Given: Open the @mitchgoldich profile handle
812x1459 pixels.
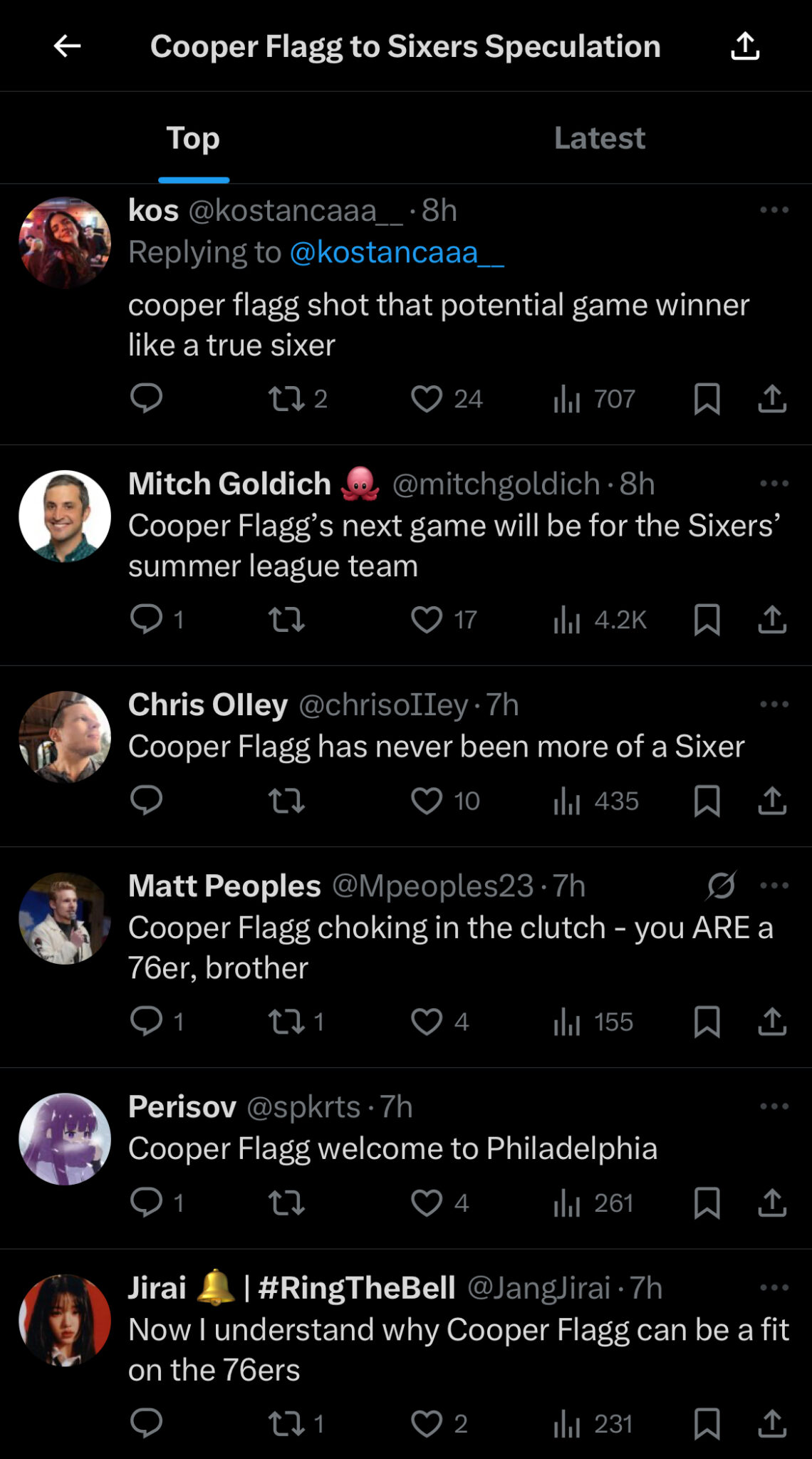Looking at the screenshot, I should 496,484.
